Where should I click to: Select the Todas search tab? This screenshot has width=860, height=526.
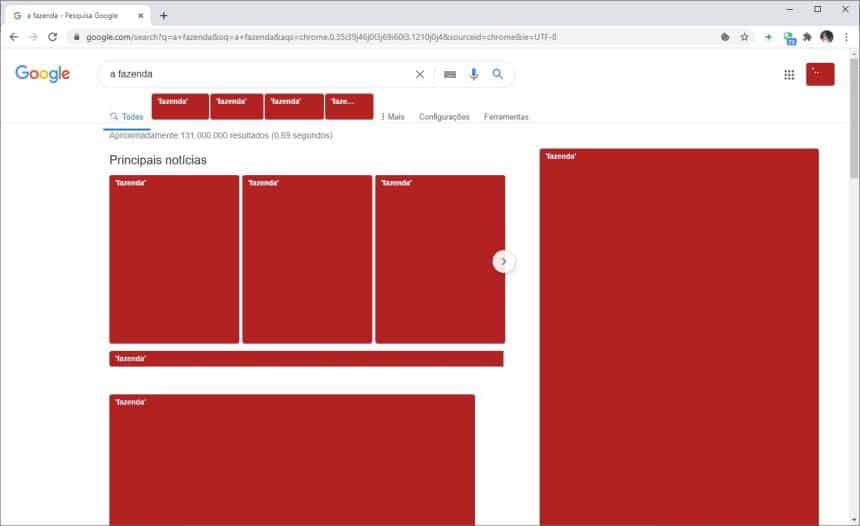127,117
